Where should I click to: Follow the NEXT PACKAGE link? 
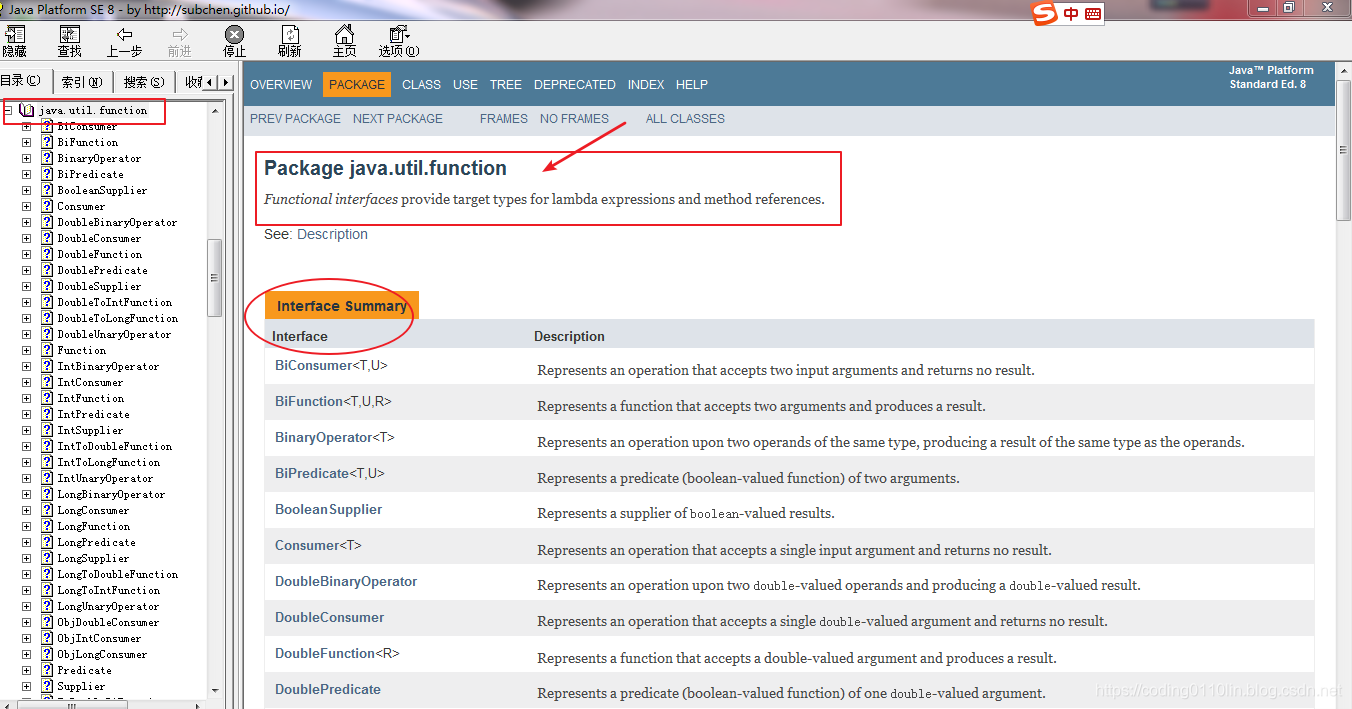tap(398, 119)
